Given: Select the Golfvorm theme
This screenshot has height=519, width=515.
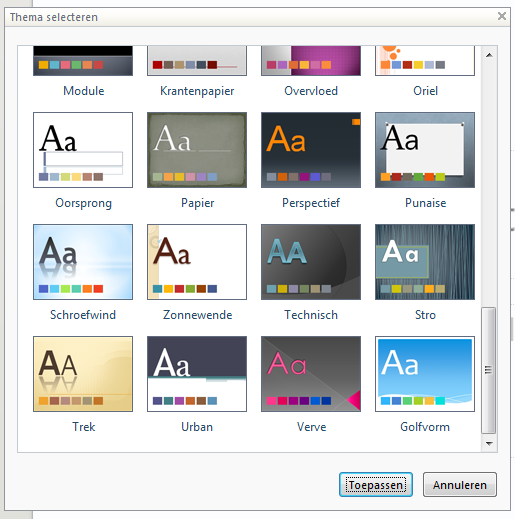Looking at the screenshot, I should point(425,374).
